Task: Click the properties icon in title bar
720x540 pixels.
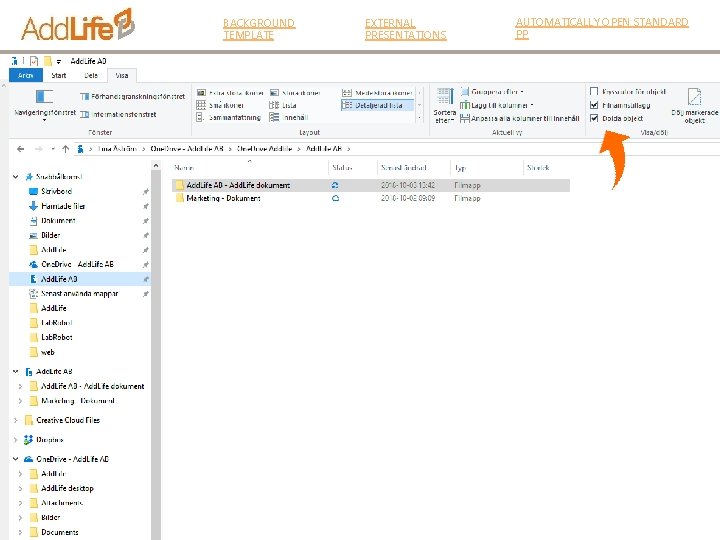Action: pyautogui.click(x=34, y=61)
